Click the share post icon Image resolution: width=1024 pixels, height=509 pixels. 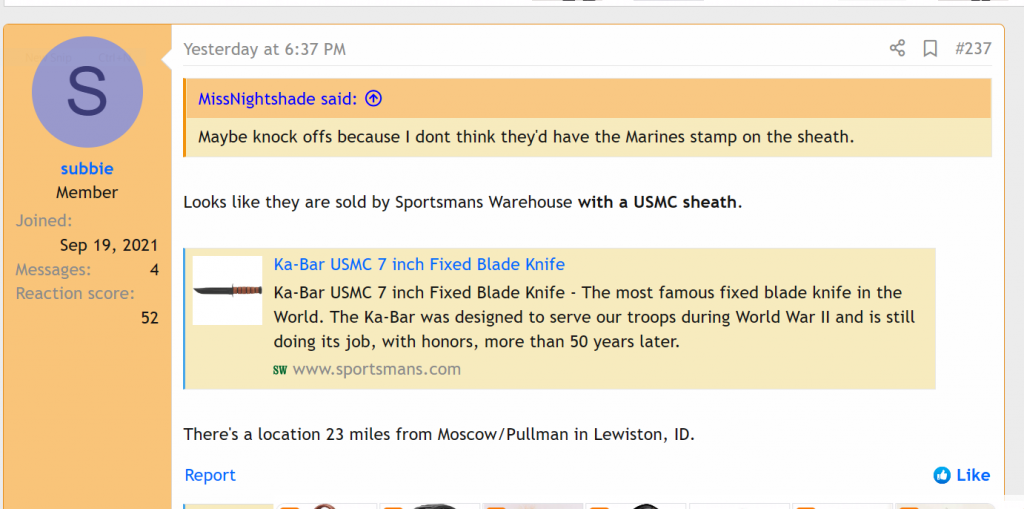point(897,48)
